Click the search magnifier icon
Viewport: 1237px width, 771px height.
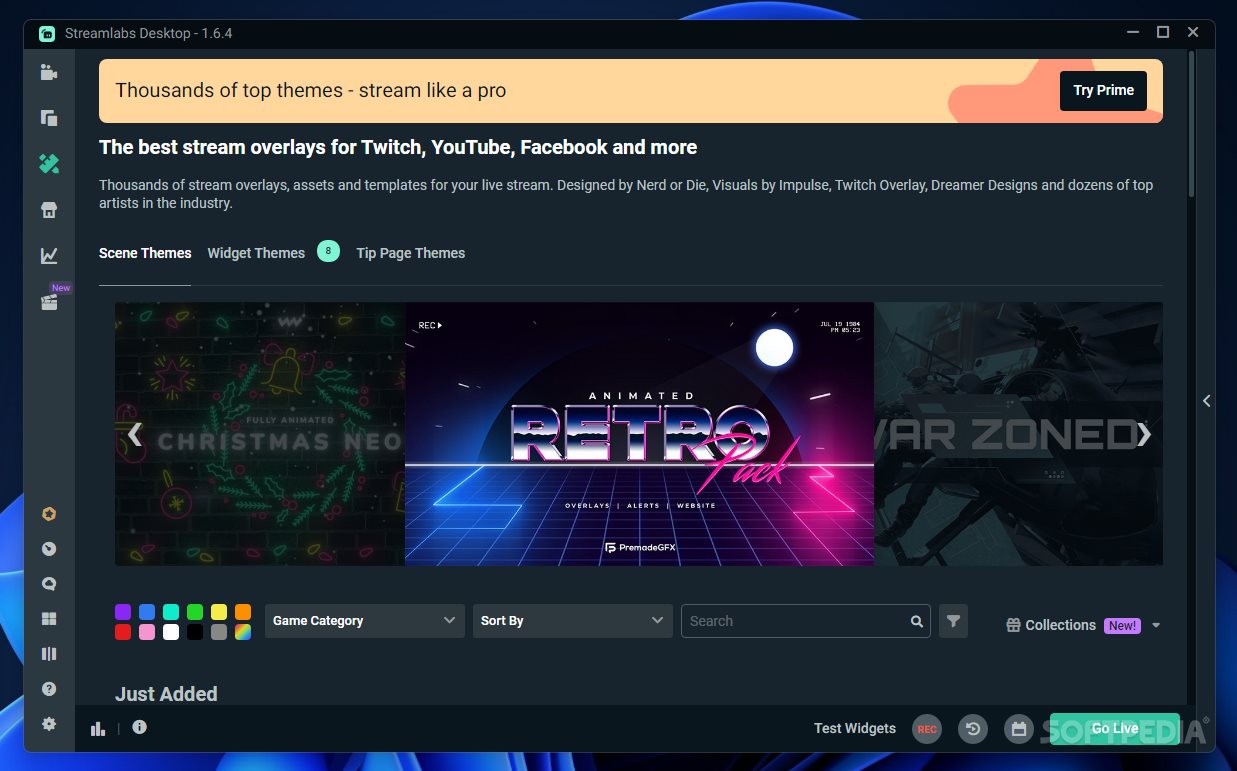click(x=917, y=621)
